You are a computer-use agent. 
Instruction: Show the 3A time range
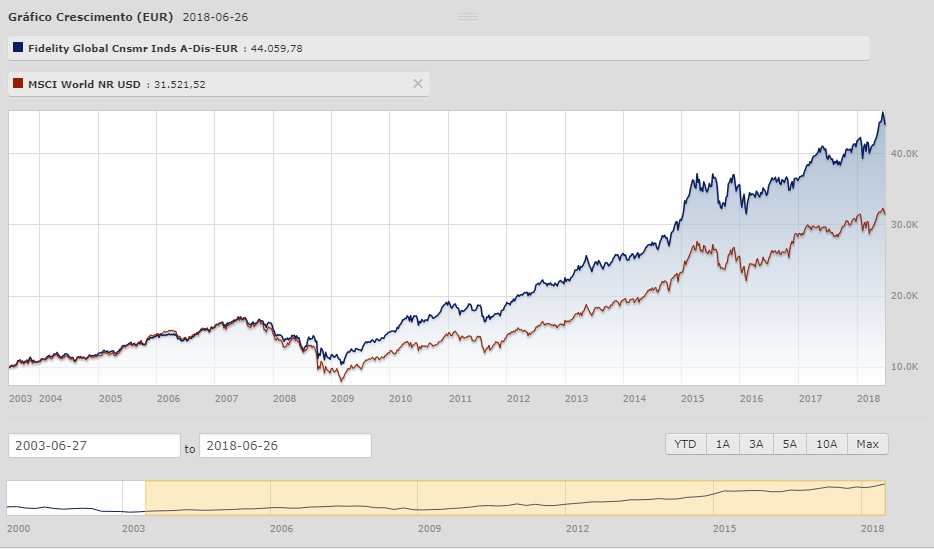(756, 444)
